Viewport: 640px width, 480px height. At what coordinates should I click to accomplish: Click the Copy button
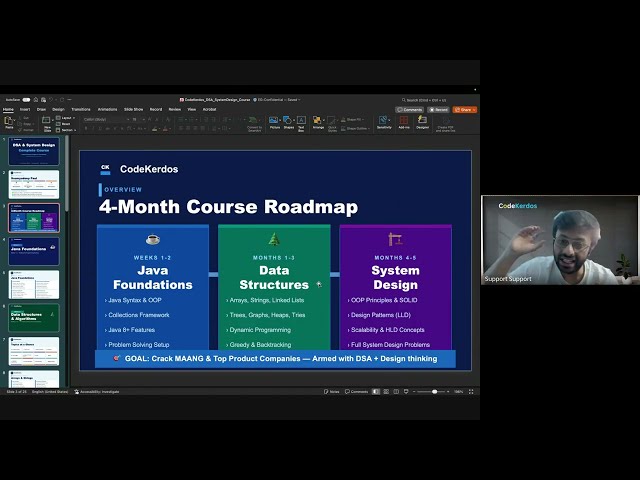coord(25,124)
